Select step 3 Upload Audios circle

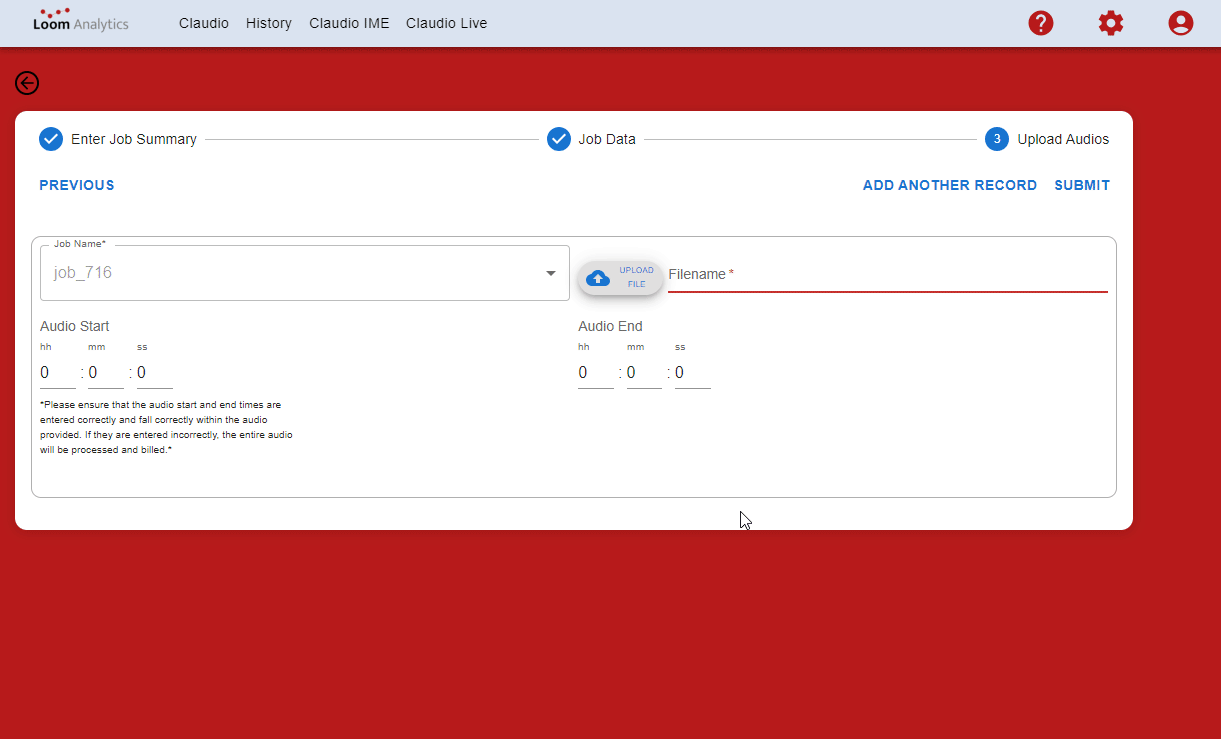click(x=996, y=139)
